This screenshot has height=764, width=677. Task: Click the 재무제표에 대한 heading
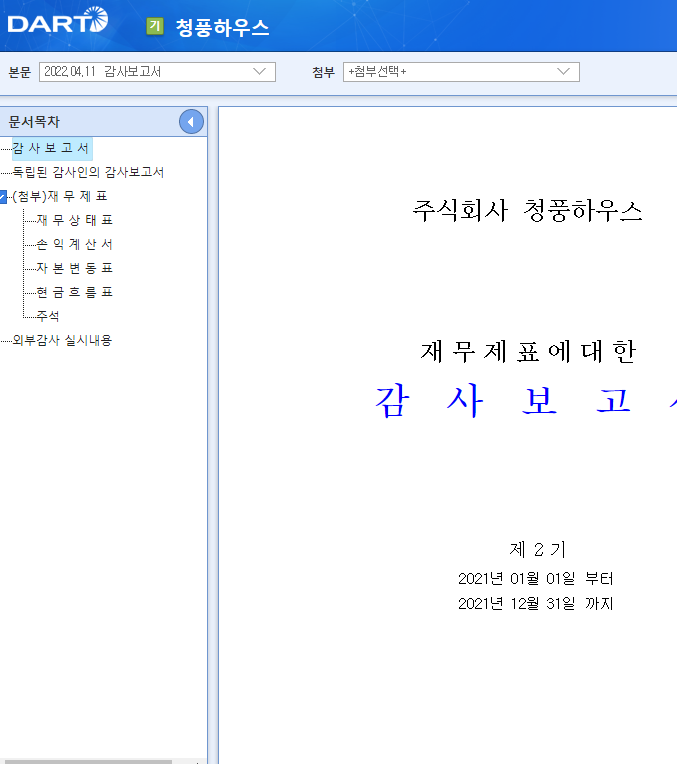(x=528, y=352)
